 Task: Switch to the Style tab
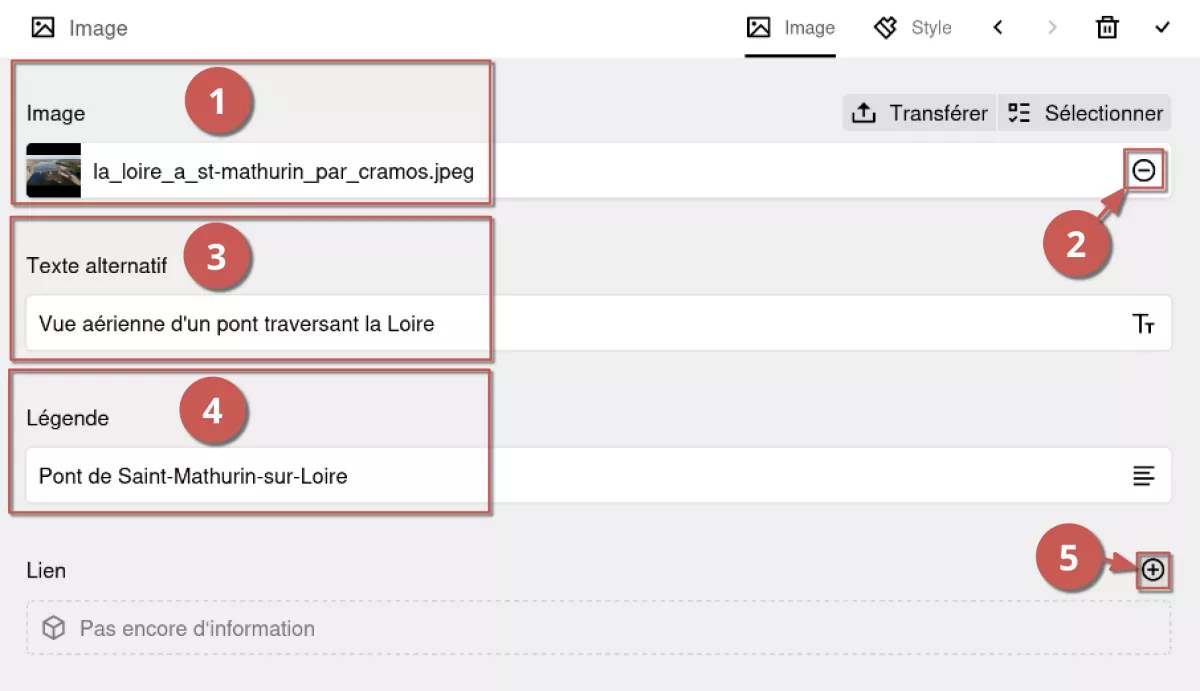[x=913, y=28]
